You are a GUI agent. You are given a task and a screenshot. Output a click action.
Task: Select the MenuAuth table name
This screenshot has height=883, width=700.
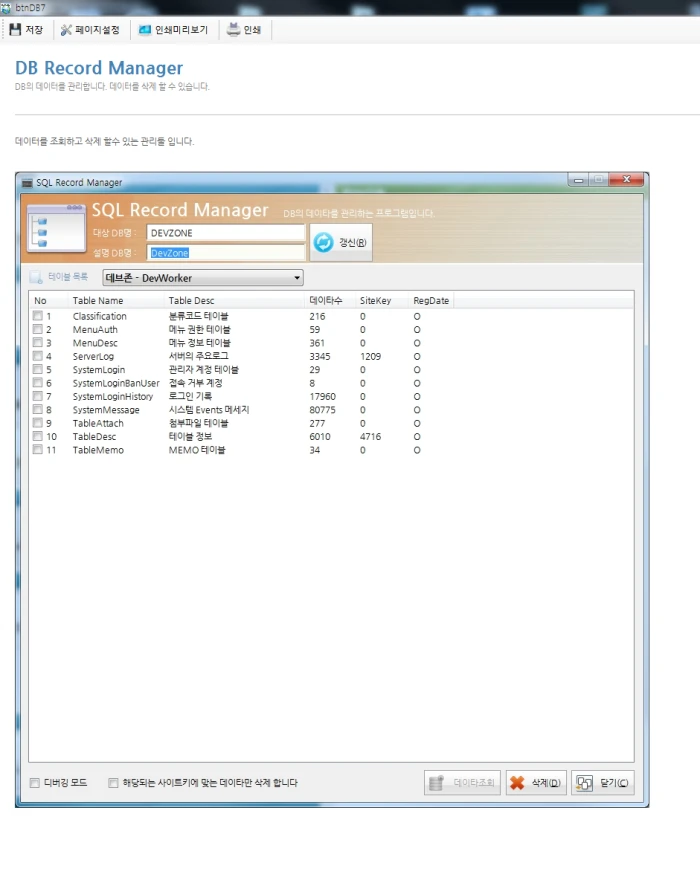tap(95, 329)
